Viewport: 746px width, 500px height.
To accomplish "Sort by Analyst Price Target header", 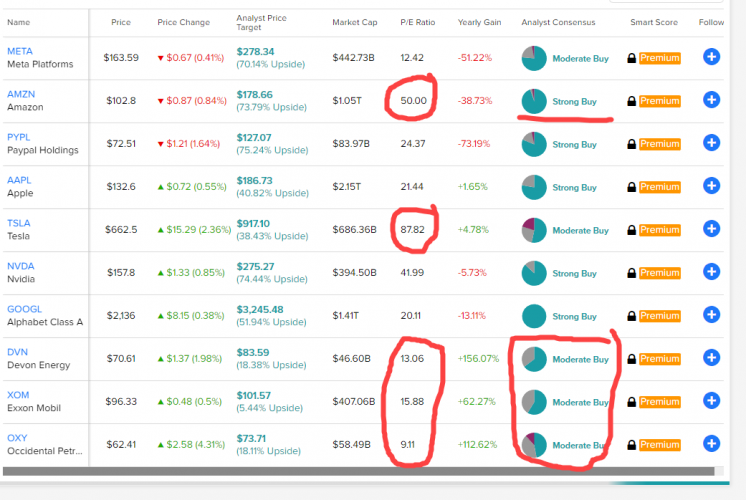I will pyautogui.click(x=261, y=22).
